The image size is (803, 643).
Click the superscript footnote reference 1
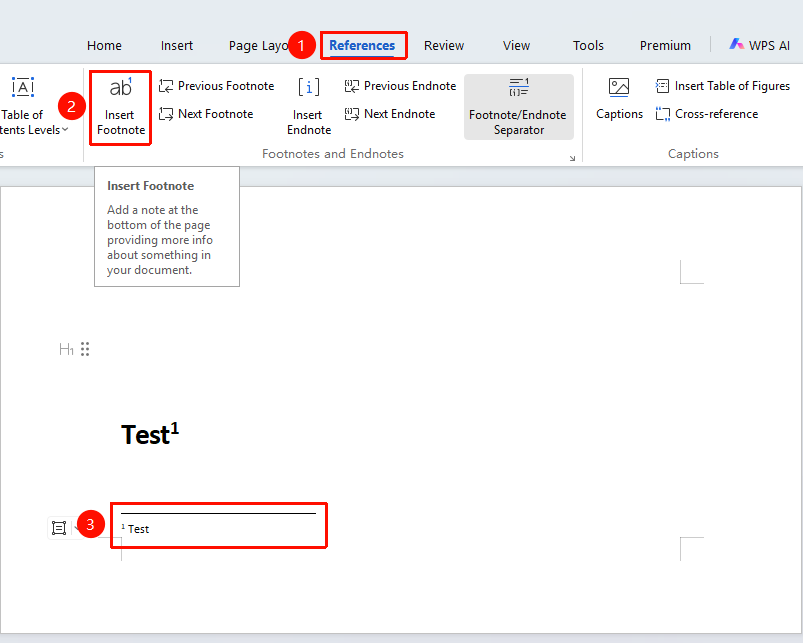coord(175,428)
